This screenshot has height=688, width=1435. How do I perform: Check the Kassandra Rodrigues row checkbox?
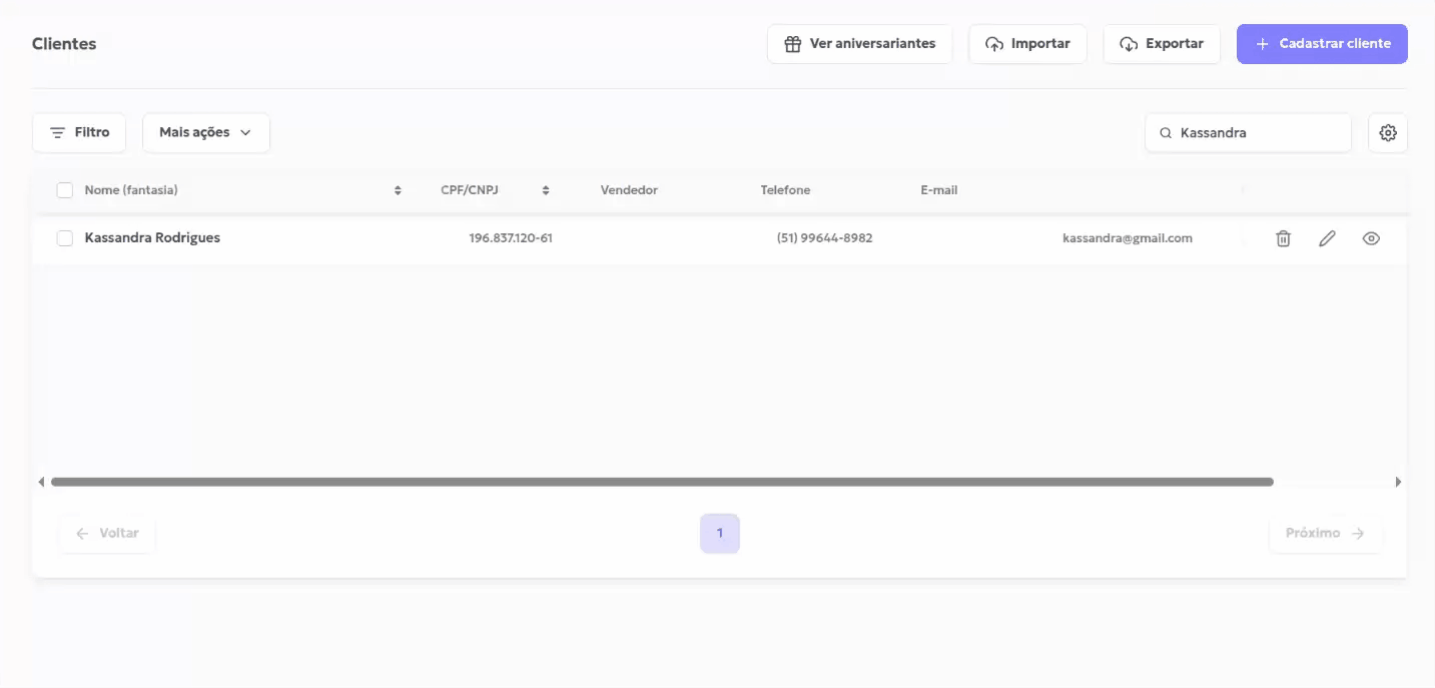click(x=65, y=238)
